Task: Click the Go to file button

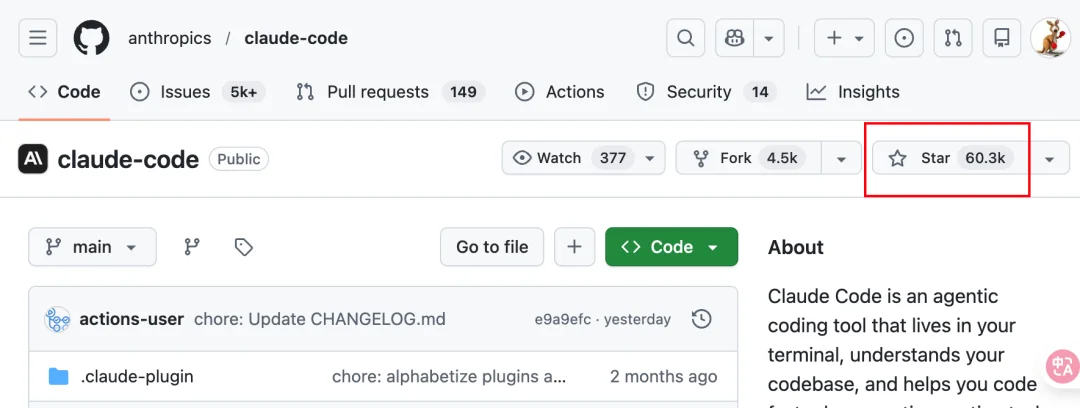Action: click(x=492, y=247)
